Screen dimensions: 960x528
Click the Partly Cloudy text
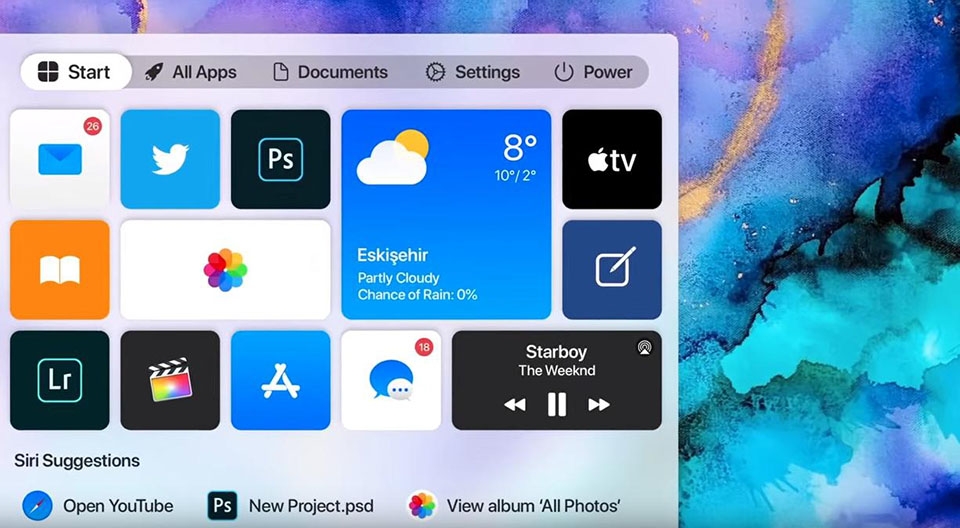click(x=399, y=277)
